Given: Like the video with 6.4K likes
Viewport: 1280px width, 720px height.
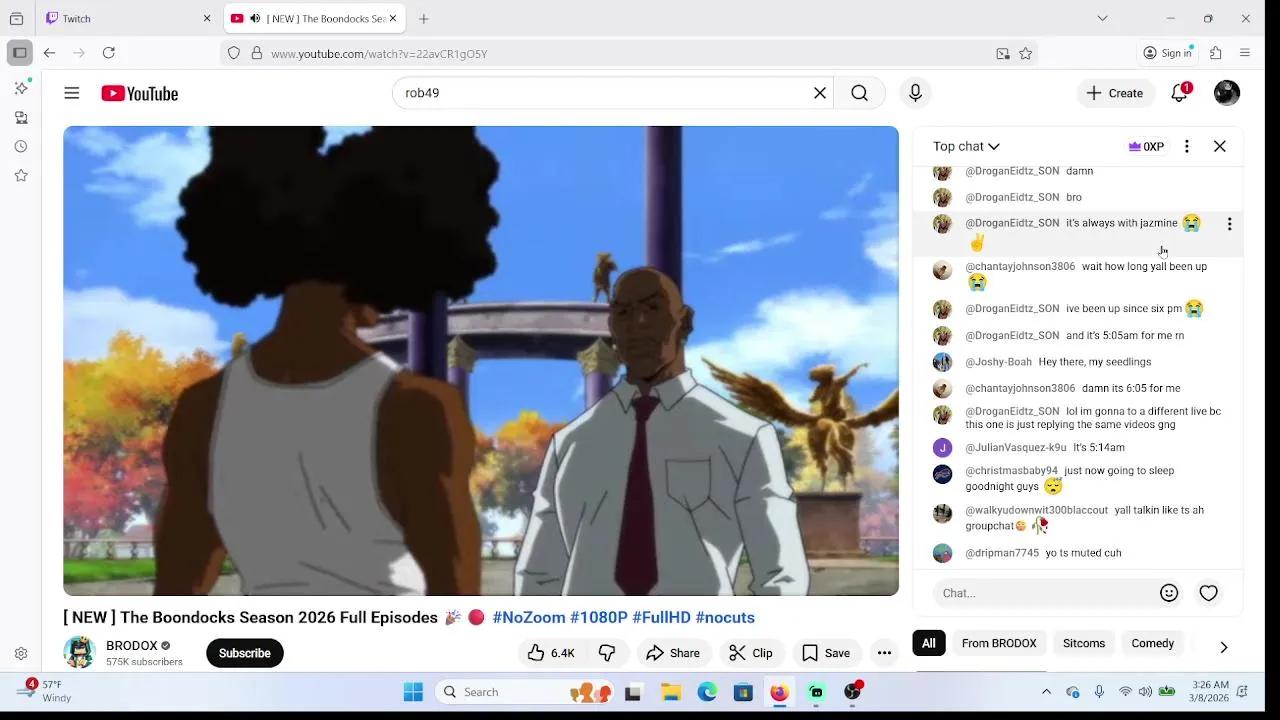Looking at the screenshot, I should click(551, 653).
